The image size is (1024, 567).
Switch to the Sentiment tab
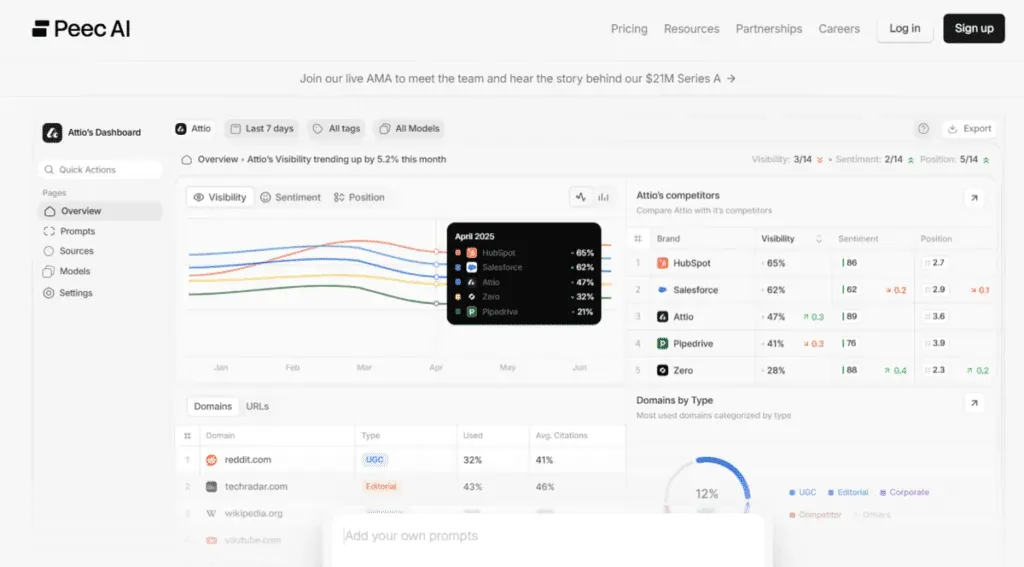(291, 197)
